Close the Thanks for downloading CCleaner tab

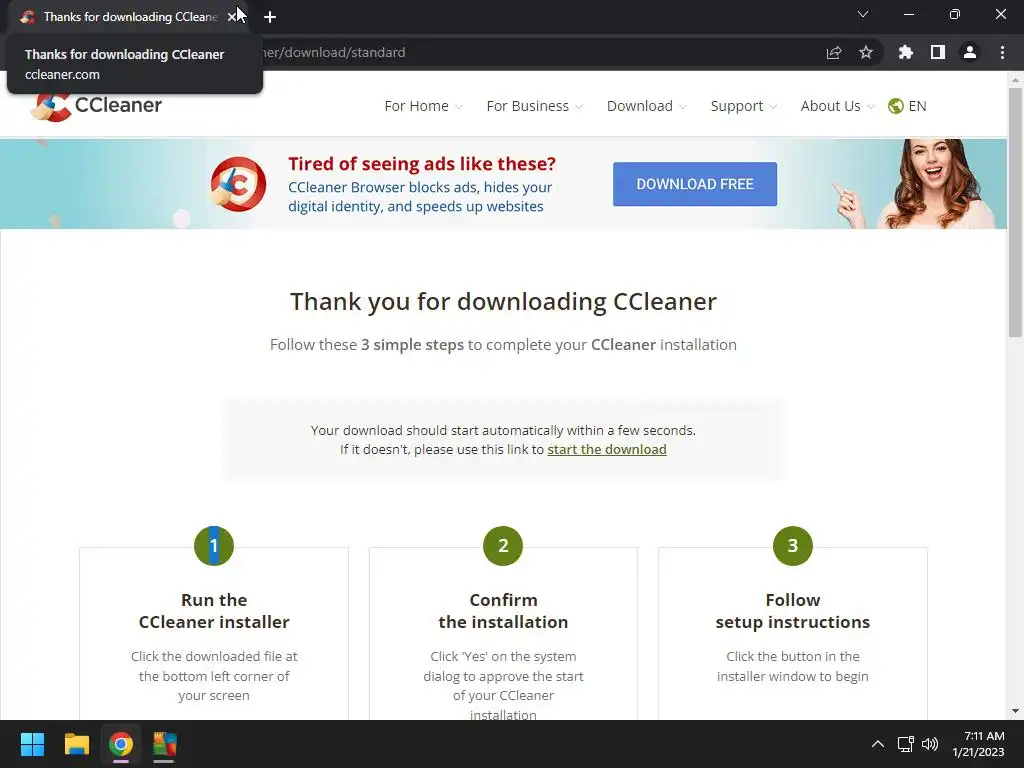tap(232, 17)
